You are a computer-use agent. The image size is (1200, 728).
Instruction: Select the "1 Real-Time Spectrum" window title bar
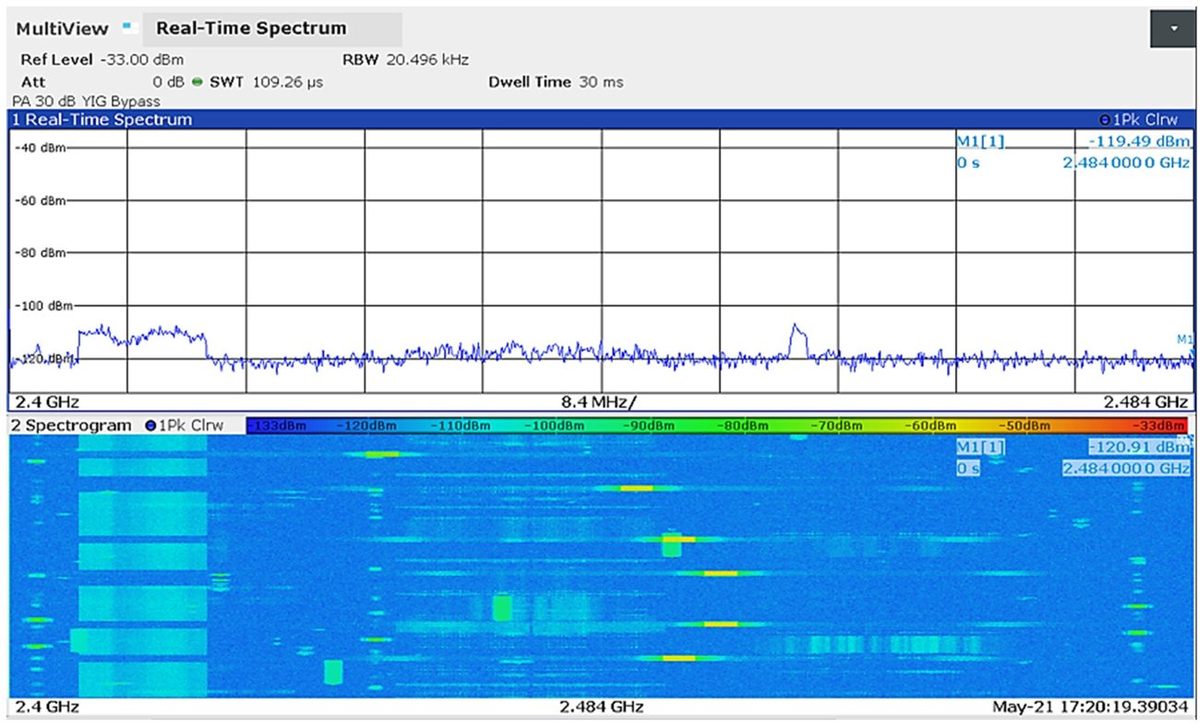[601, 119]
